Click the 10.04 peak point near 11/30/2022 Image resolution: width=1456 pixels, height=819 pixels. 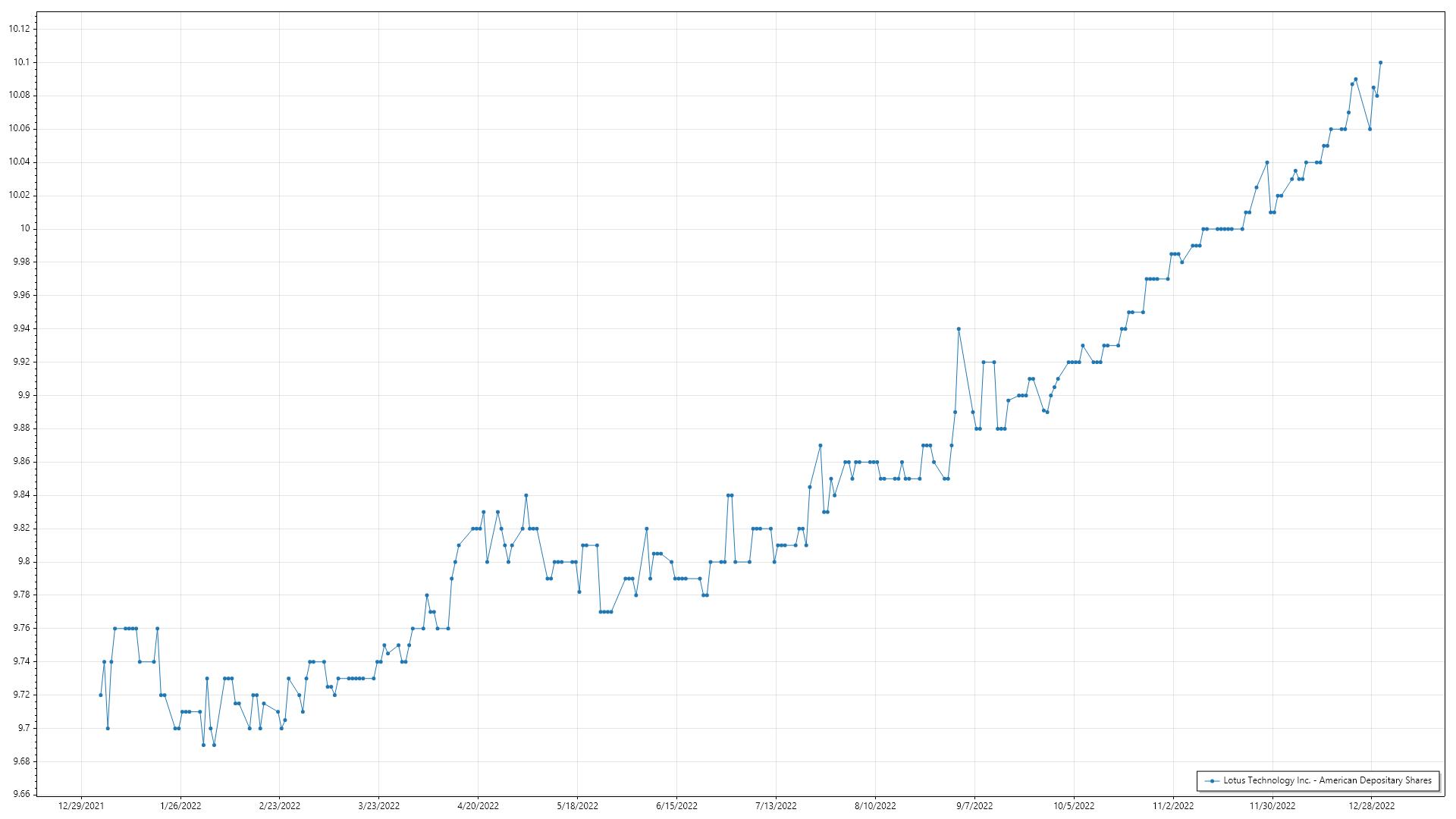(1267, 162)
